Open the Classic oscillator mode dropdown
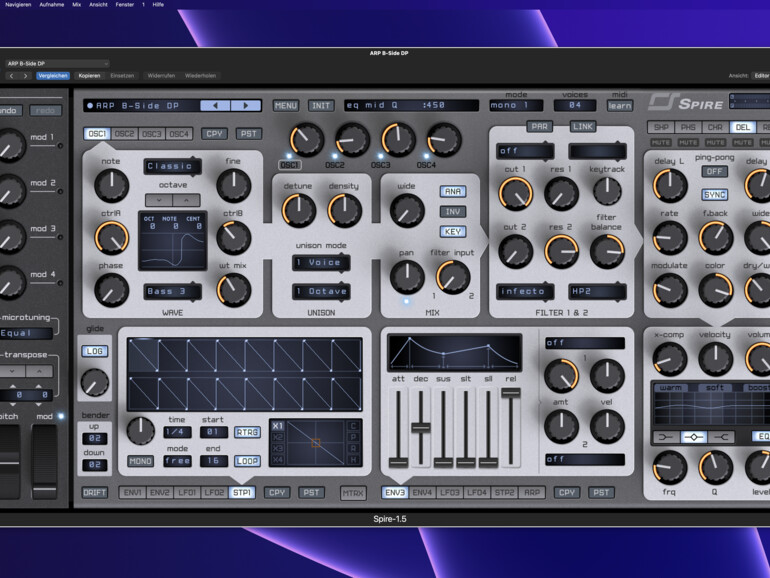This screenshot has height=578, width=770. pos(172,166)
